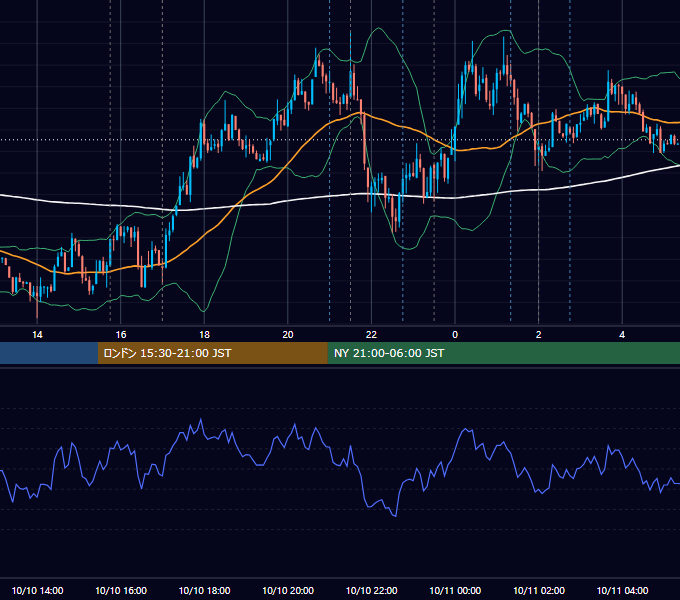Click the blue session bar left of ロンドン
Viewport: 680px width, 600px height.
49,353
